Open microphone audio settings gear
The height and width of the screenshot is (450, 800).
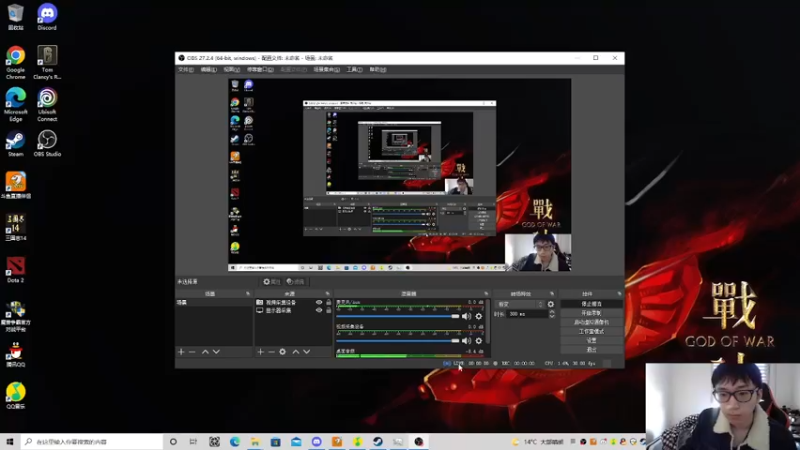click(479, 316)
